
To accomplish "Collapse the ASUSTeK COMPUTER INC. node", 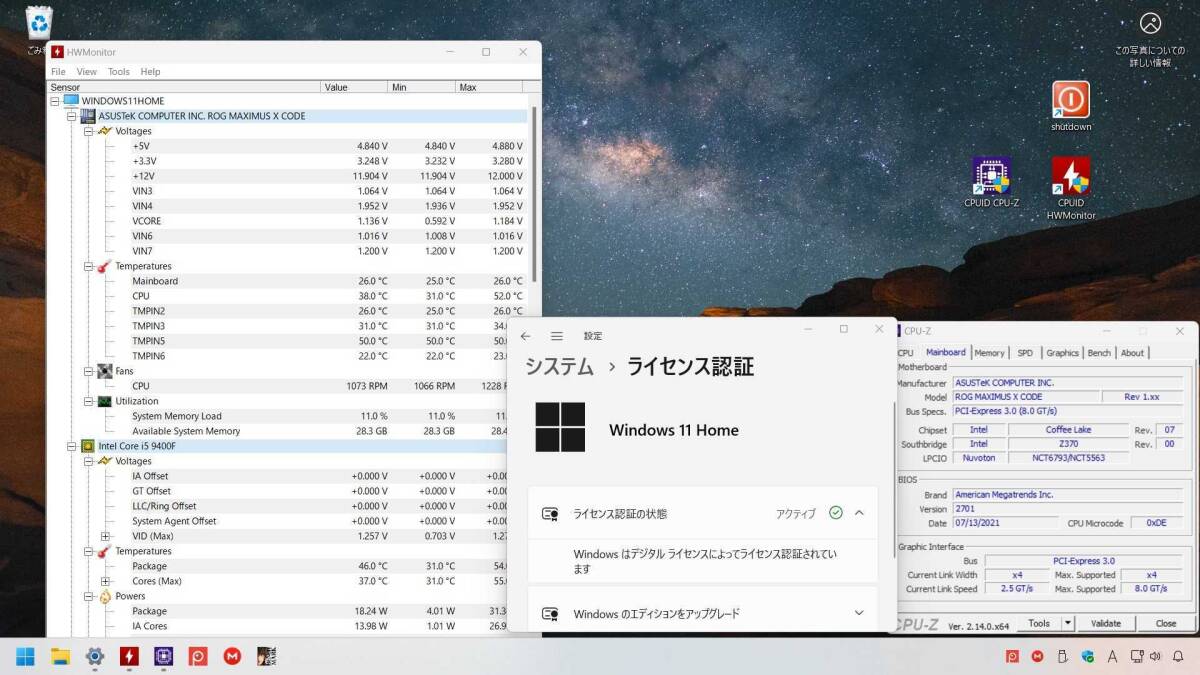I will 71,116.
